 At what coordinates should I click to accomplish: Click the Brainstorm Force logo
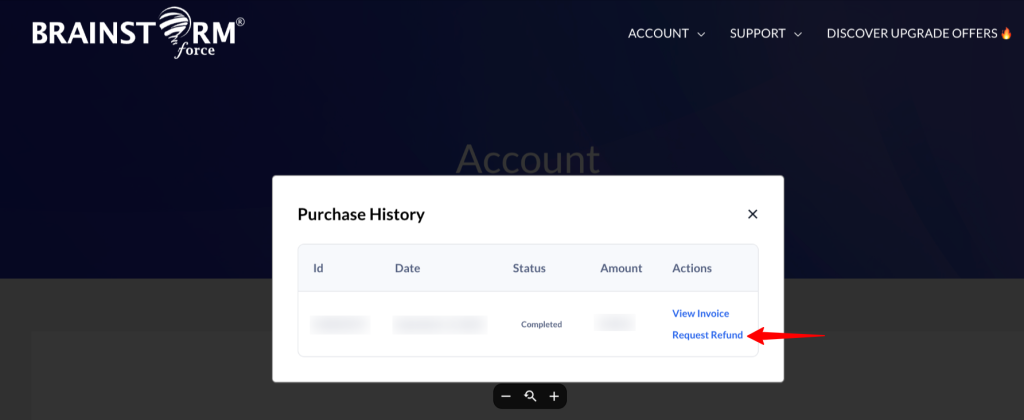pos(138,32)
